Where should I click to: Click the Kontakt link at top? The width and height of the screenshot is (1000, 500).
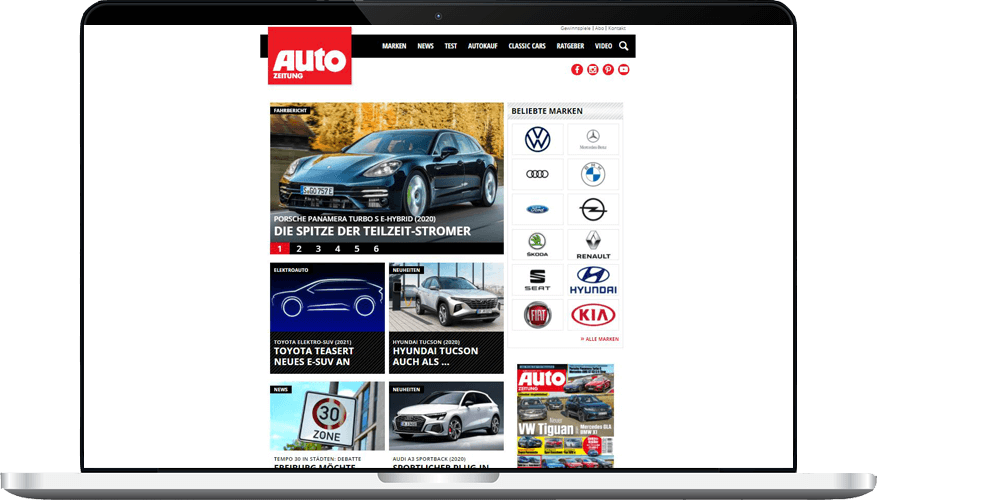click(617, 28)
